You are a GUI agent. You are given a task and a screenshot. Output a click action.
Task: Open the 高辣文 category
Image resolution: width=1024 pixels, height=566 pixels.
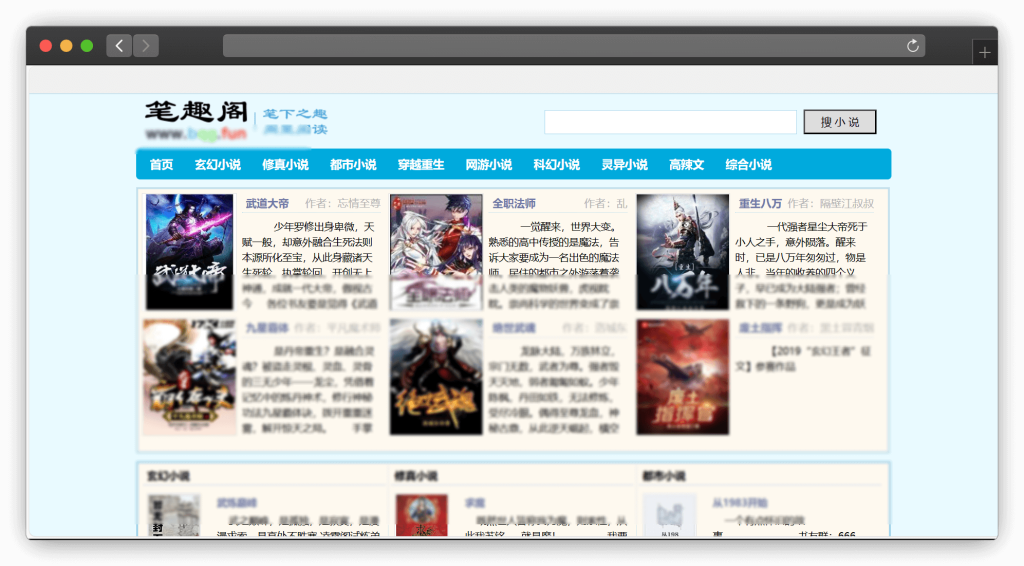coord(686,165)
